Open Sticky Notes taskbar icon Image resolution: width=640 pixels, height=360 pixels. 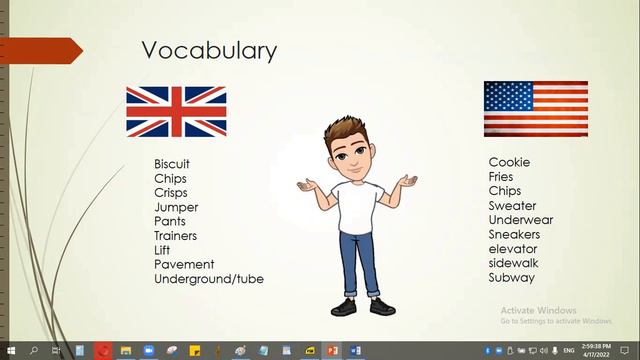pos(195,351)
